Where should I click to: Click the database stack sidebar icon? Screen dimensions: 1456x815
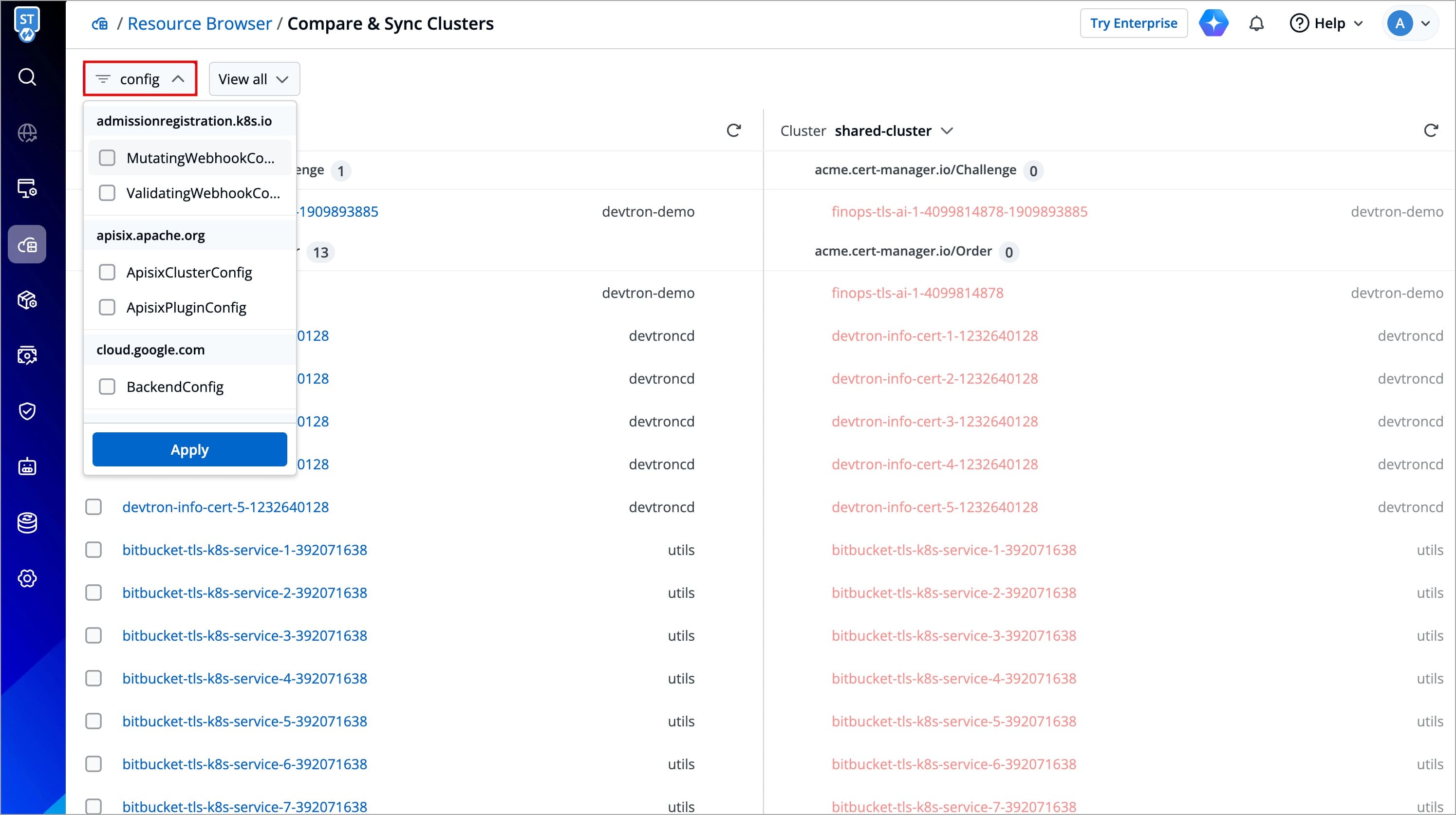27,523
